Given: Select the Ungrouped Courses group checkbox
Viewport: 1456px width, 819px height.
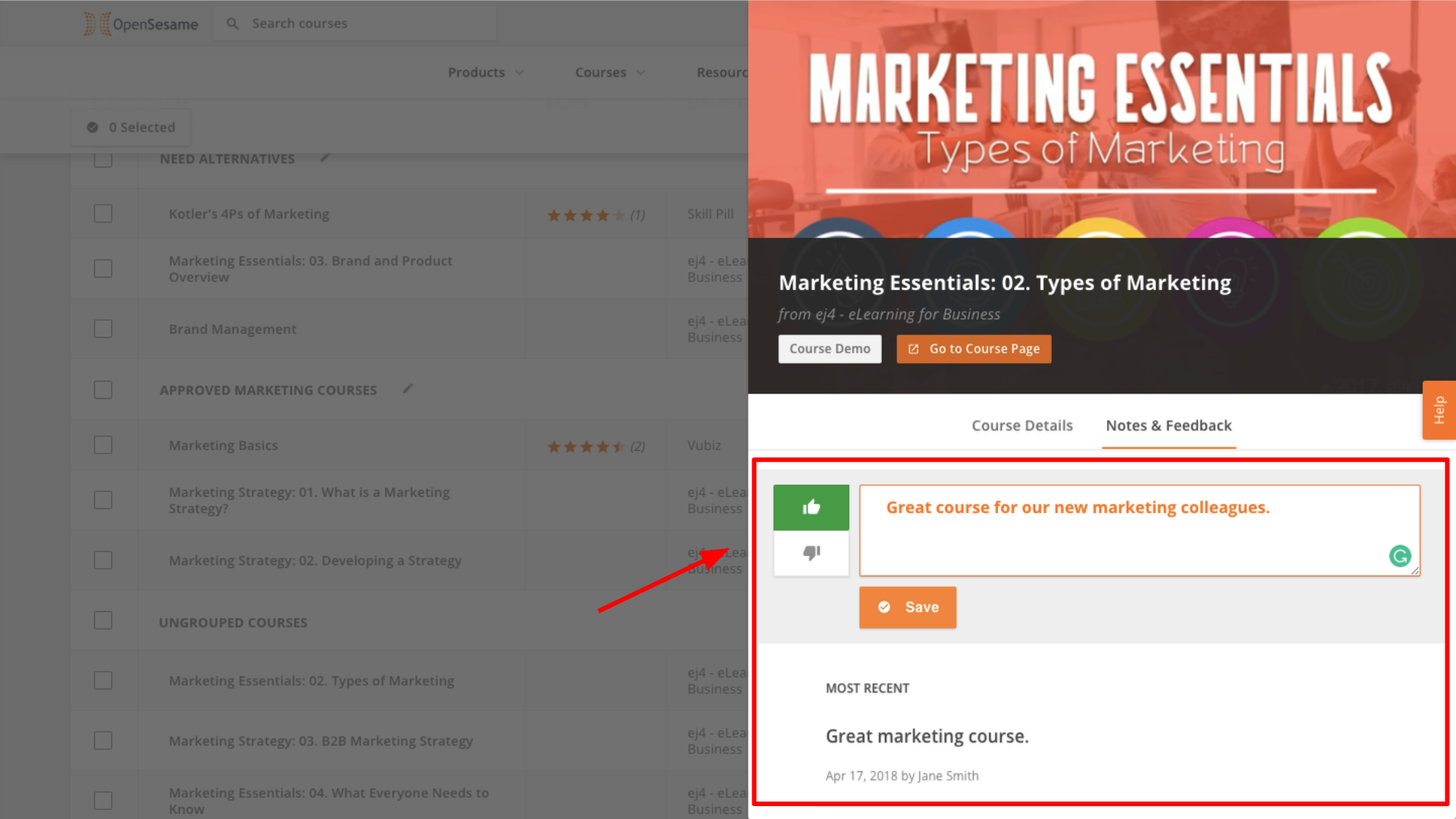Looking at the screenshot, I should [103, 621].
